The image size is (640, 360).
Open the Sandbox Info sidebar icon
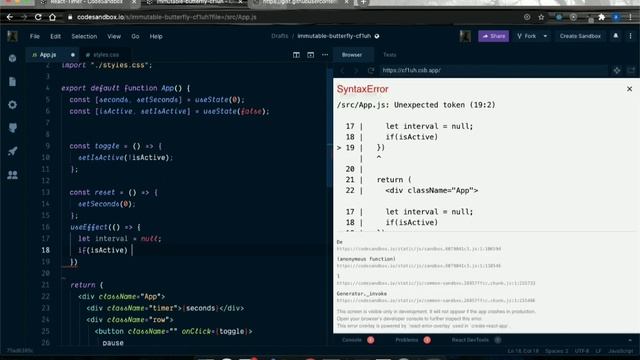[12, 58]
